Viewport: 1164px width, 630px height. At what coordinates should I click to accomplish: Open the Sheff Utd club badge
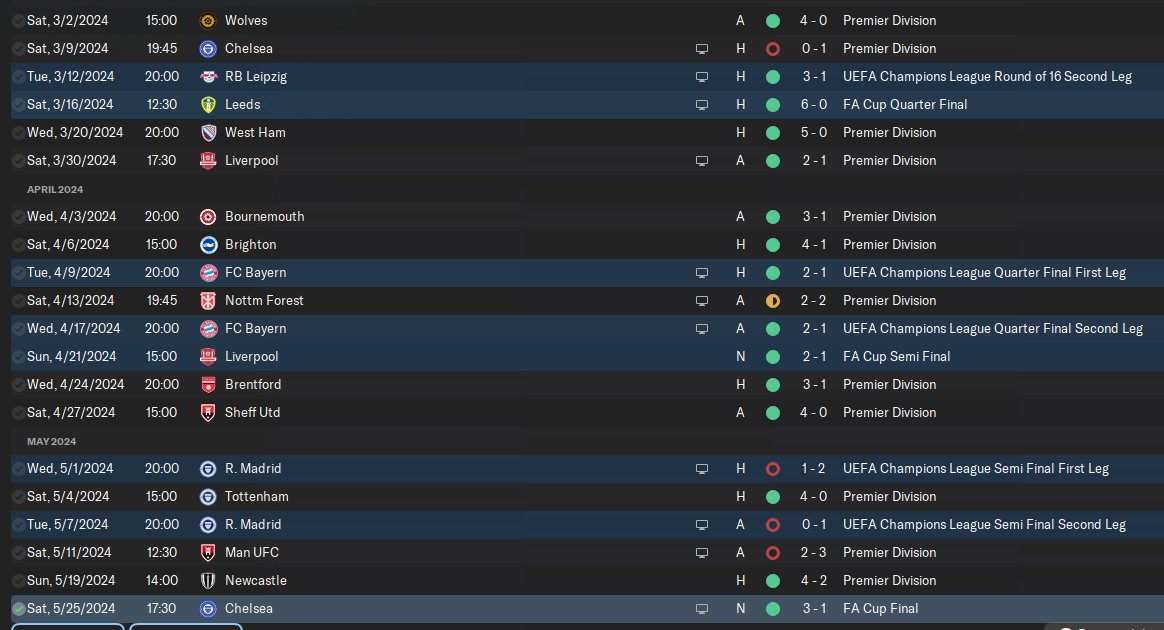(208, 412)
